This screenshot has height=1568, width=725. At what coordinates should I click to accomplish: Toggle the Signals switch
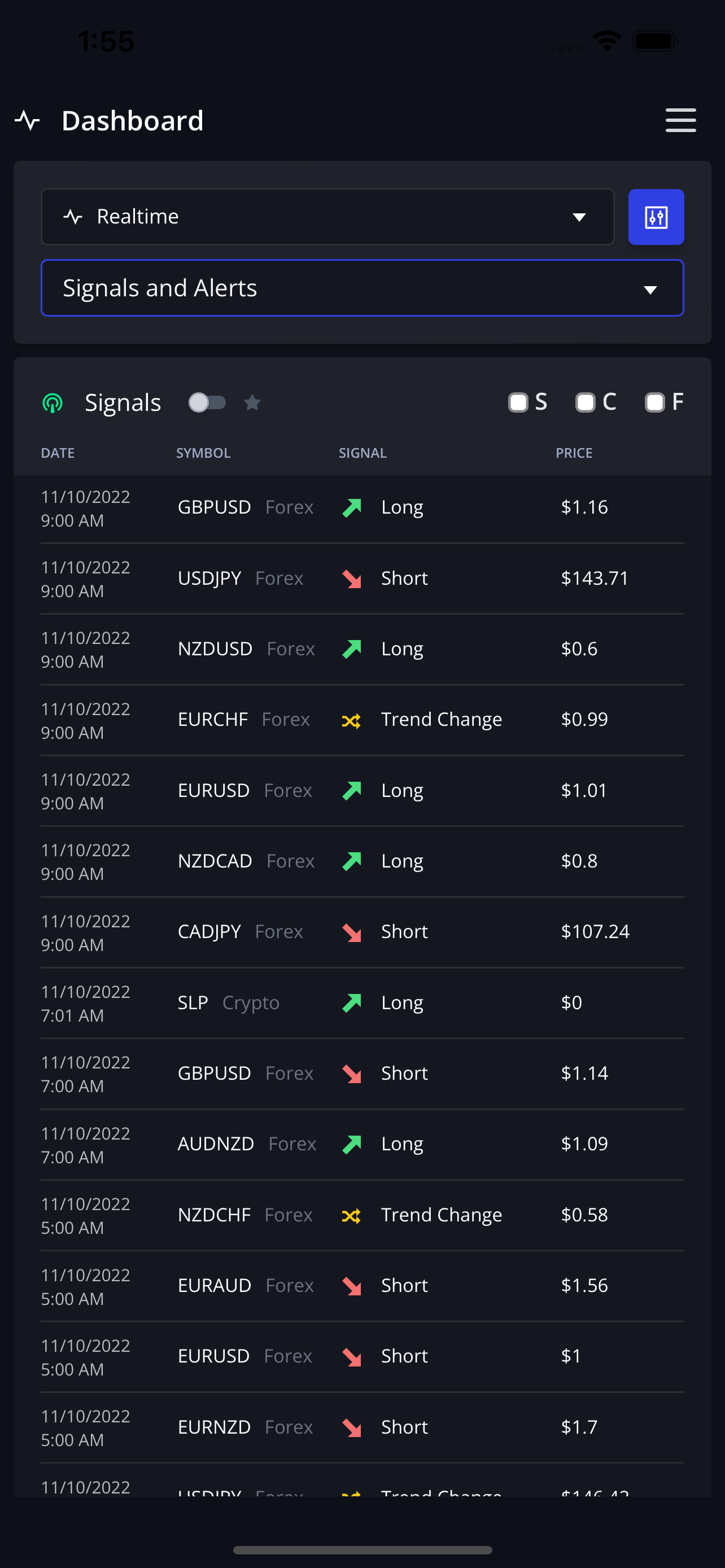pos(207,402)
